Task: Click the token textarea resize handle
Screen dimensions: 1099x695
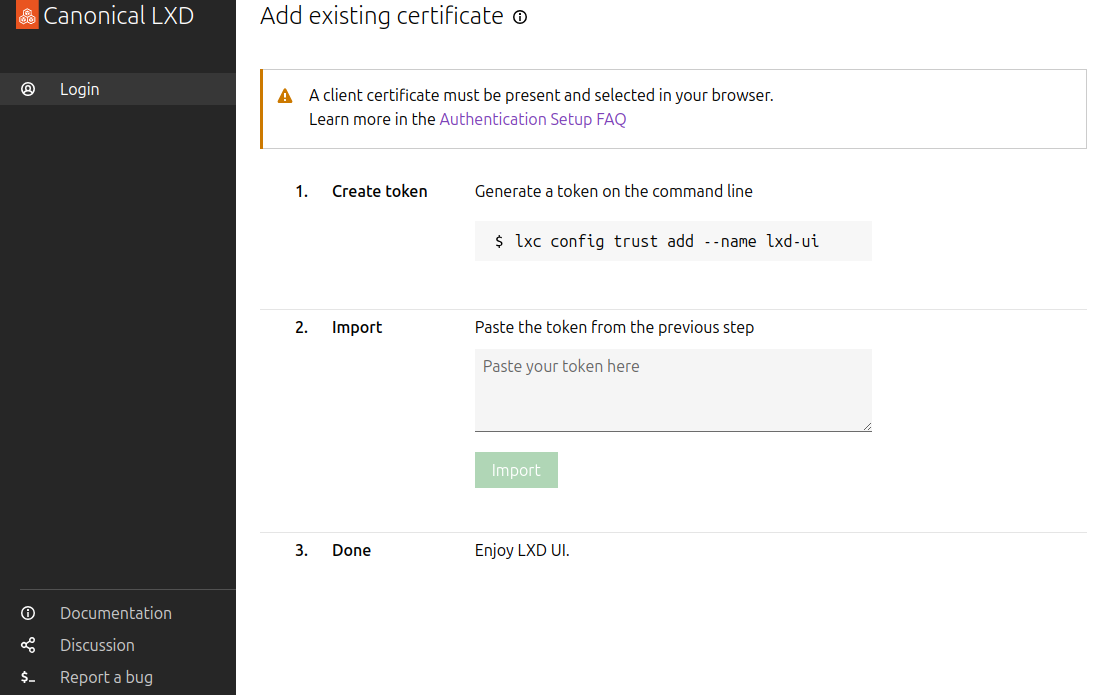Action: 866,426
